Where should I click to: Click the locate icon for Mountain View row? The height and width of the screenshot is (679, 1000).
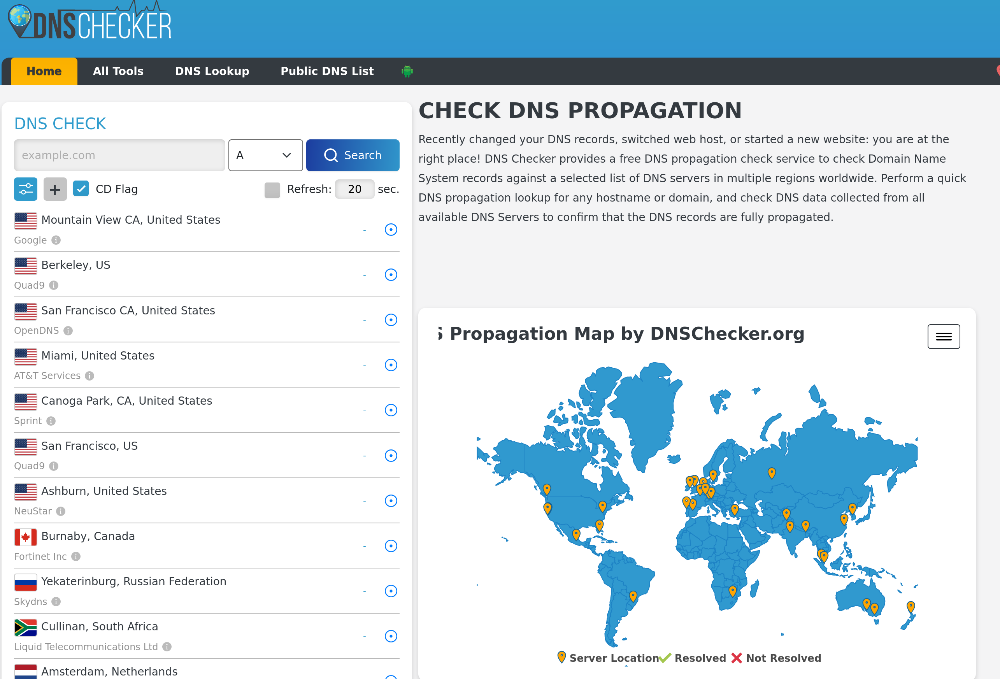pyautogui.click(x=391, y=230)
